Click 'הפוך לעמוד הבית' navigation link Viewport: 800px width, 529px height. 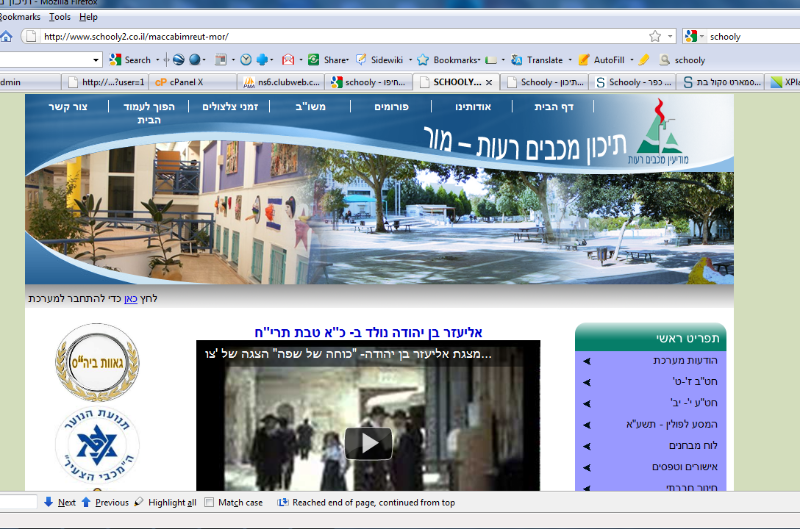[x=149, y=113]
